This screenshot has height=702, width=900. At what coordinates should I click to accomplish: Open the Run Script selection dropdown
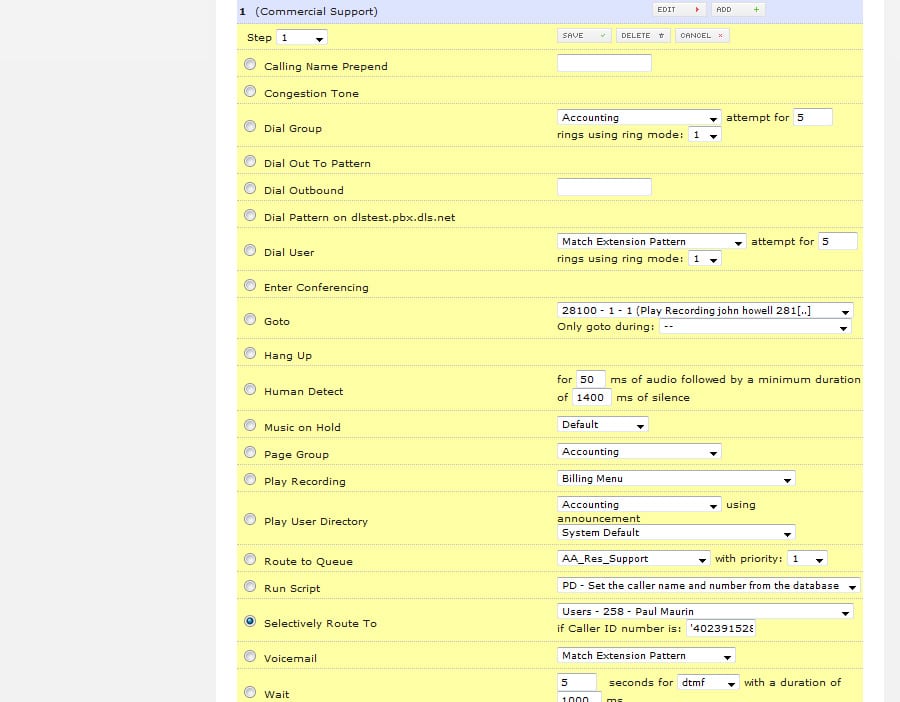(708, 586)
